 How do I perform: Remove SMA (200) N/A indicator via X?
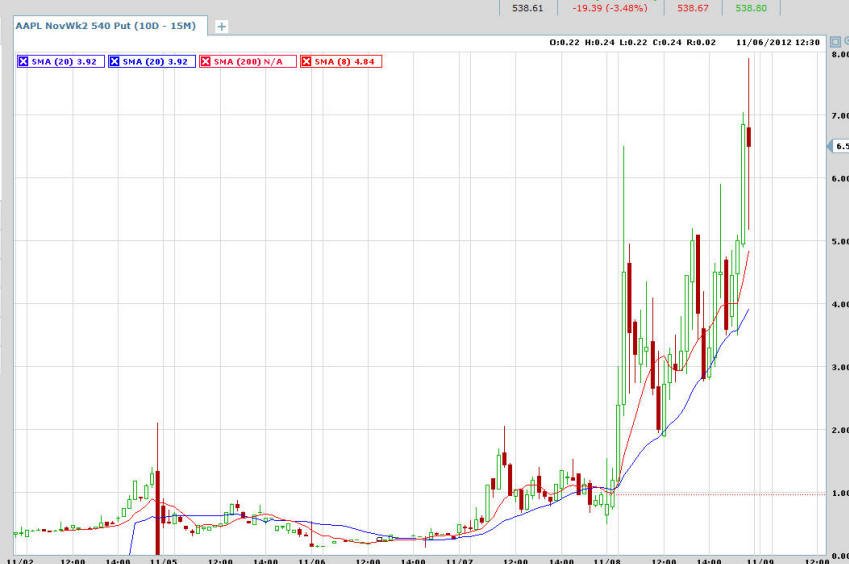205,62
